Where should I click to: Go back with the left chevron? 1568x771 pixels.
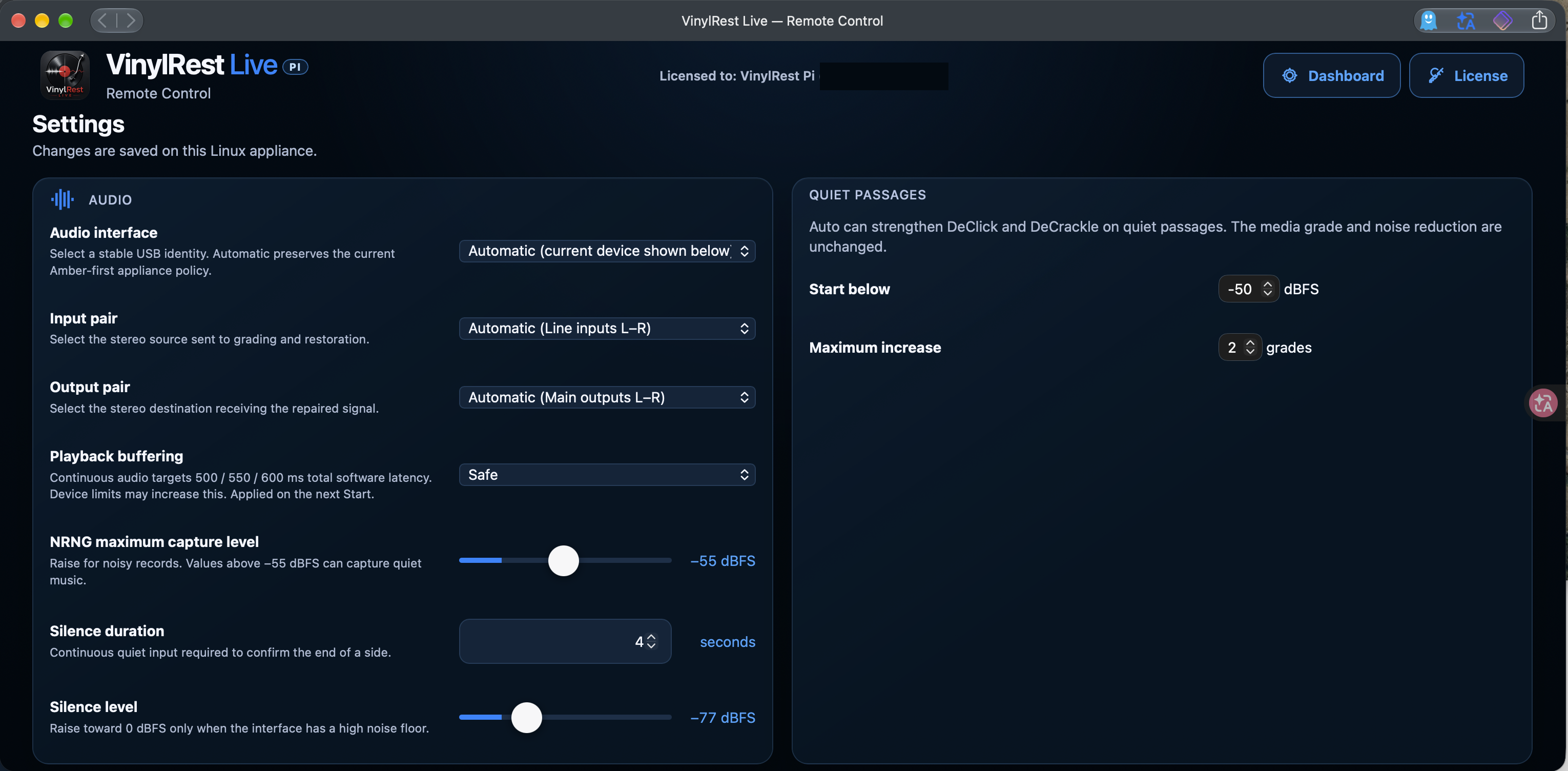point(103,21)
